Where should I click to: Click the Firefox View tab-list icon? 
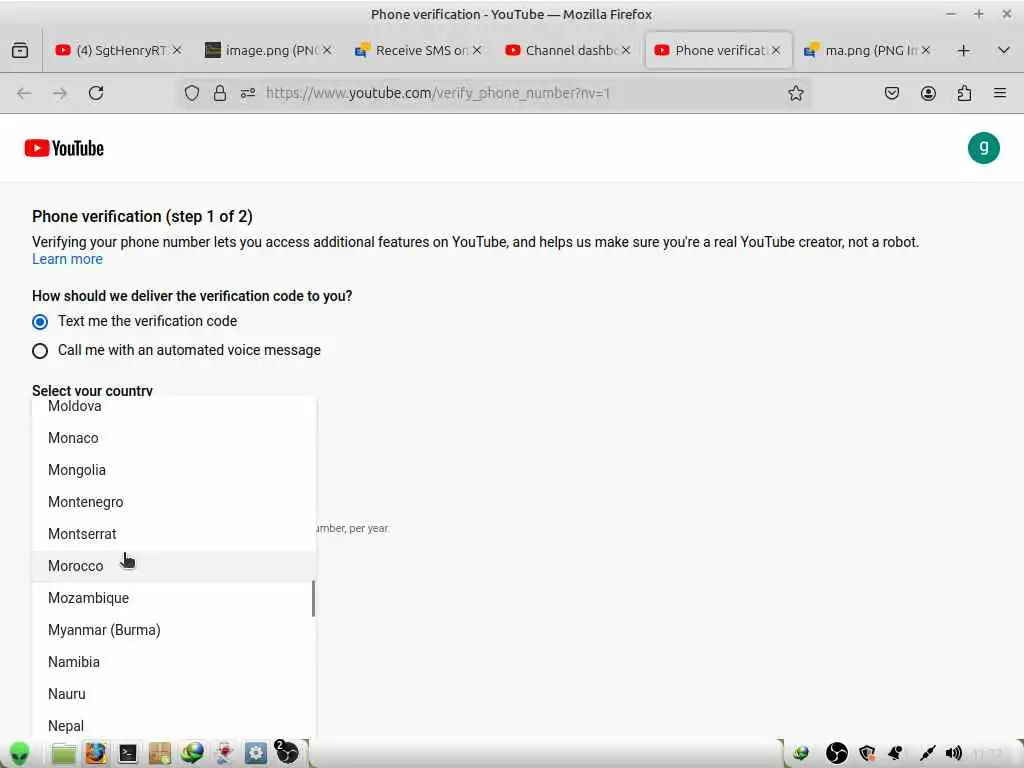click(x=20, y=50)
